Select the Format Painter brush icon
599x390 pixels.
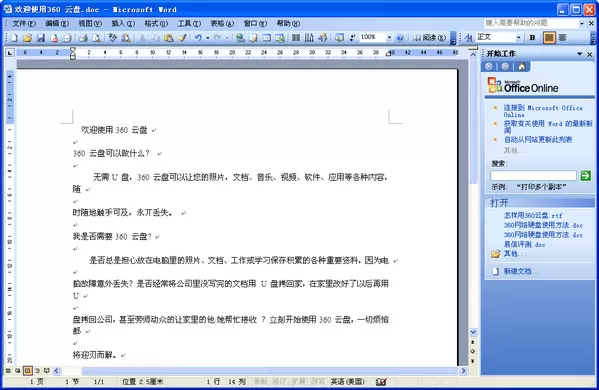(x=182, y=38)
